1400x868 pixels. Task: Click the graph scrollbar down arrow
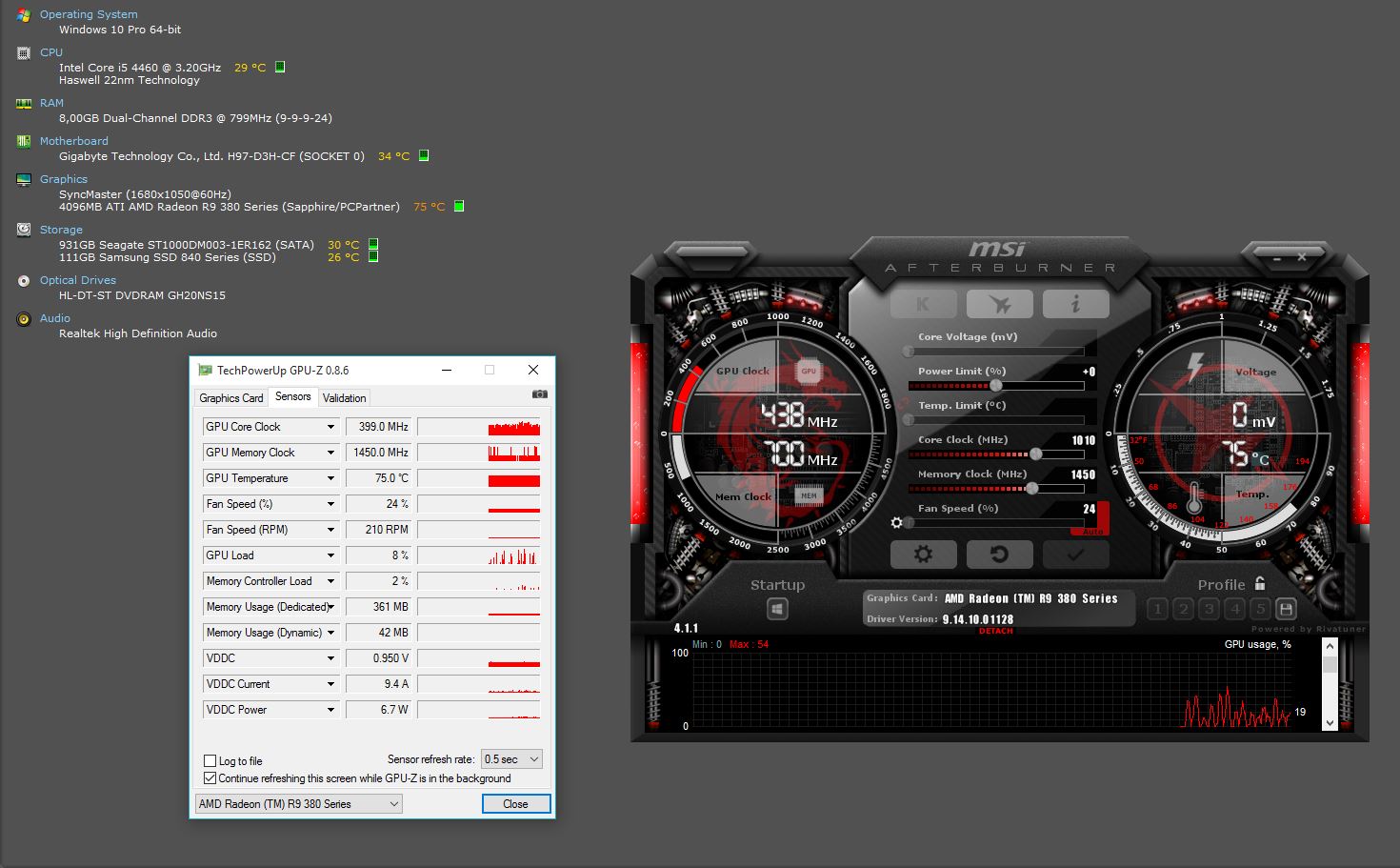pyautogui.click(x=1330, y=723)
